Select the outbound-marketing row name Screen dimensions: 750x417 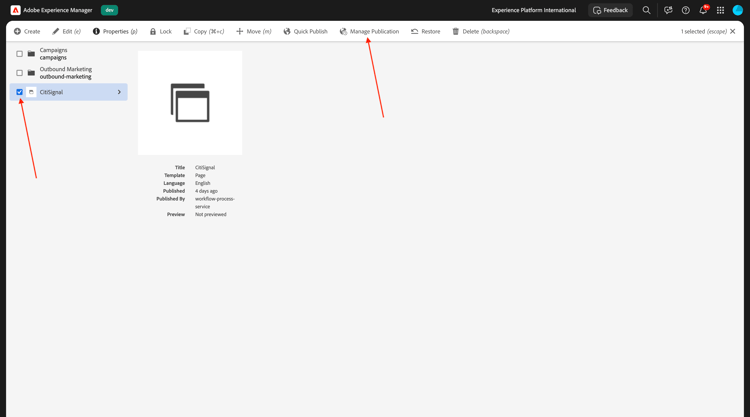coord(66,77)
